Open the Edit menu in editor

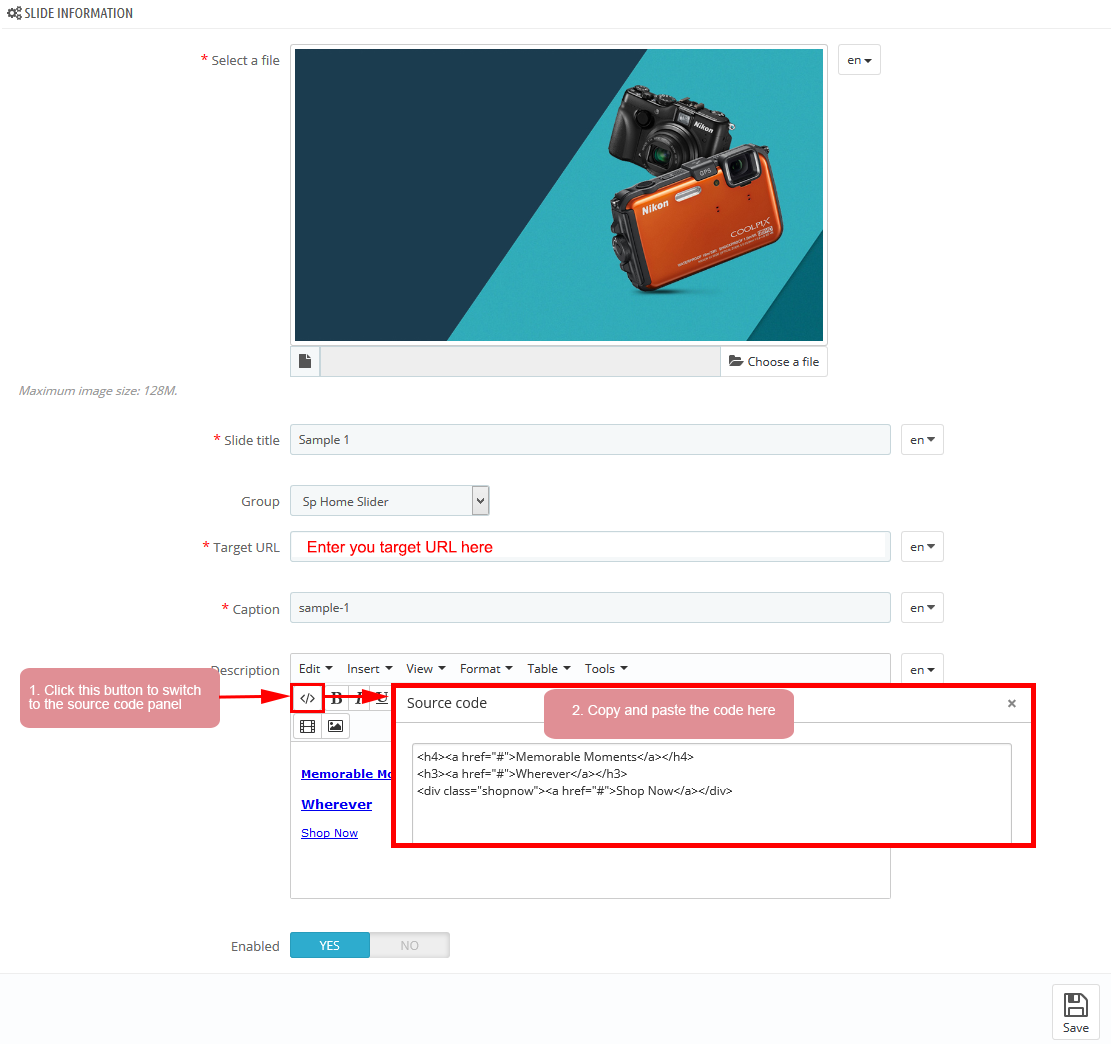point(315,669)
